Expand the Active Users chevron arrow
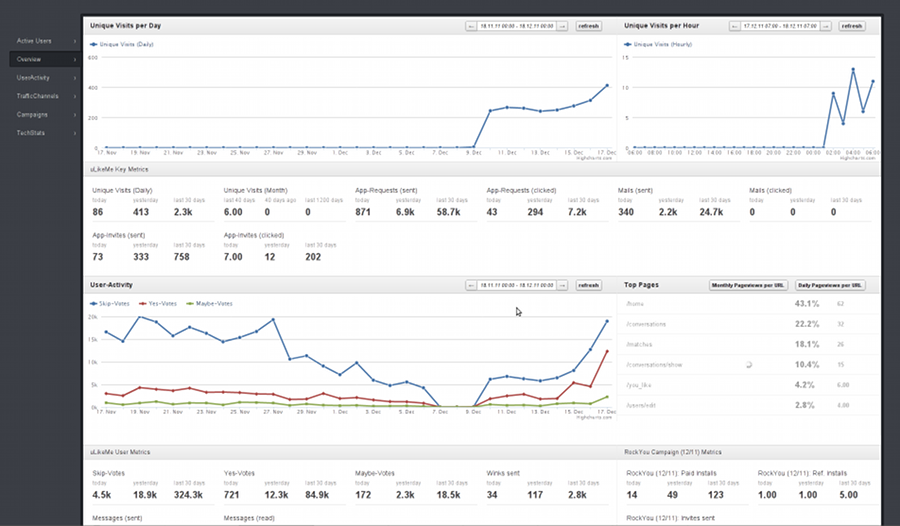 [75, 41]
